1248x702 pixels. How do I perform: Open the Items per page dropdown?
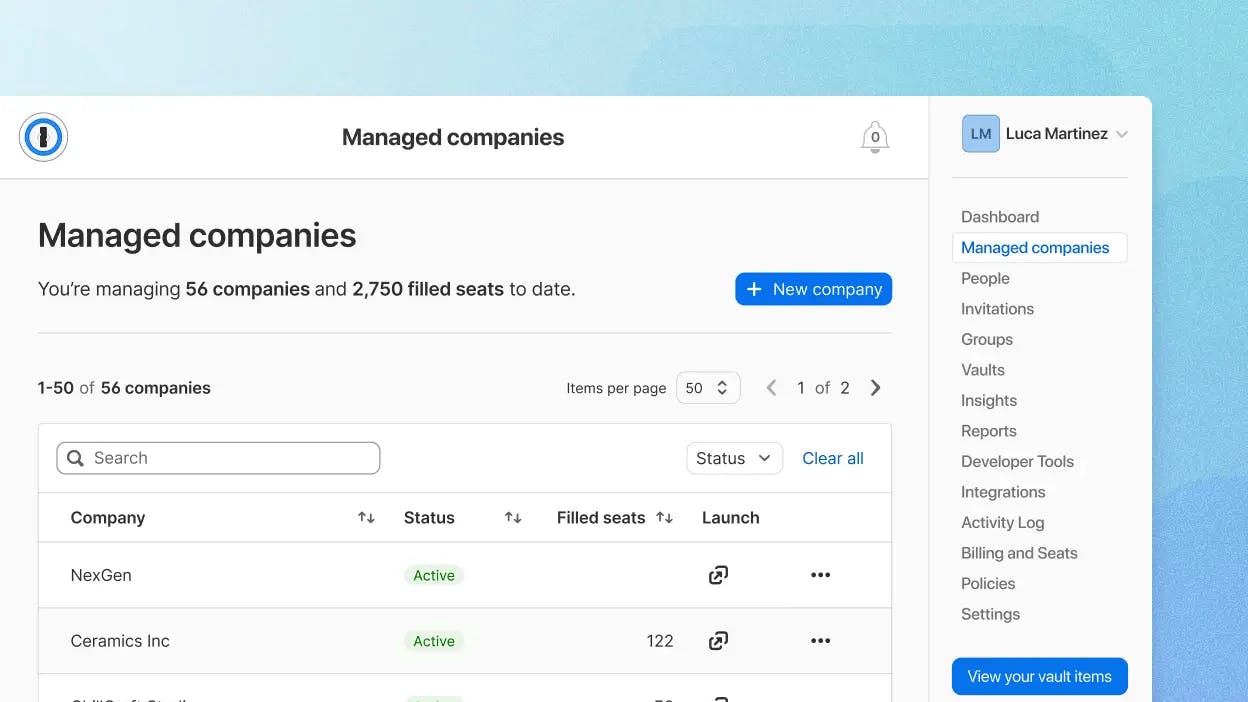click(x=708, y=388)
